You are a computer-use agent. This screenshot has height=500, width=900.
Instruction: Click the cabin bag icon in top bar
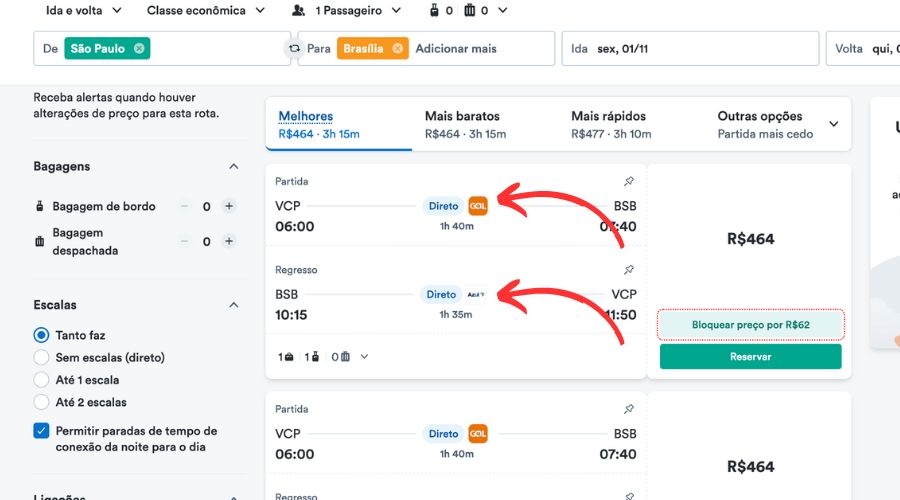pos(435,10)
